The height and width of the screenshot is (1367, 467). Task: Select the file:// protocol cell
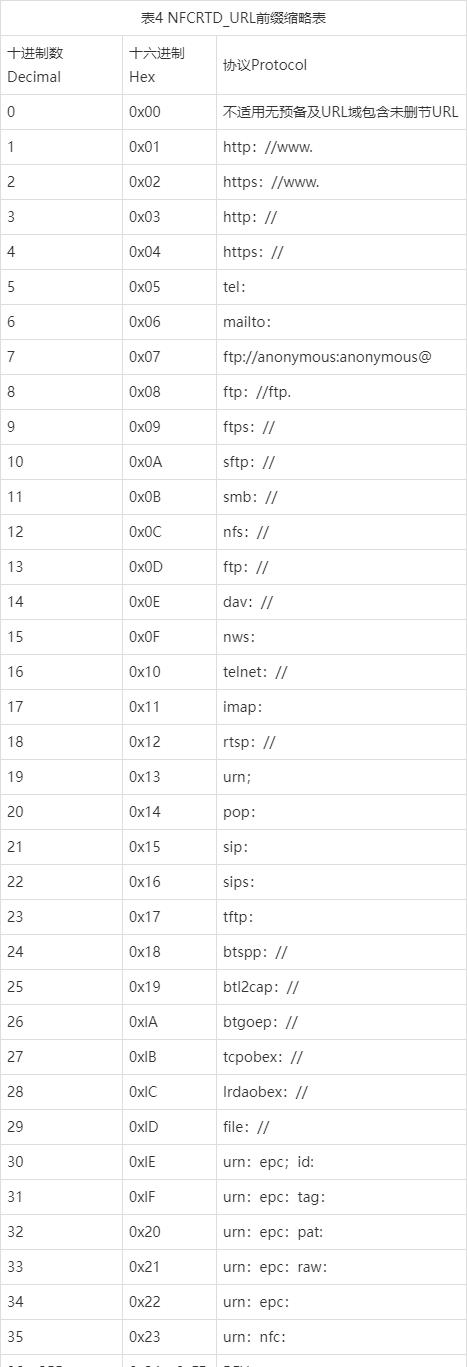point(341,1127)
